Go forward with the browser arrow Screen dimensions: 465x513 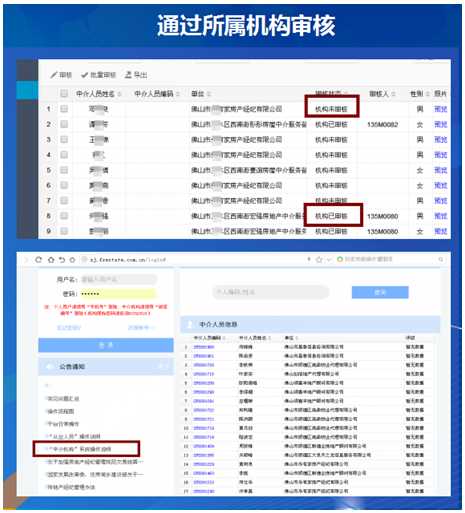coord(27,260)
